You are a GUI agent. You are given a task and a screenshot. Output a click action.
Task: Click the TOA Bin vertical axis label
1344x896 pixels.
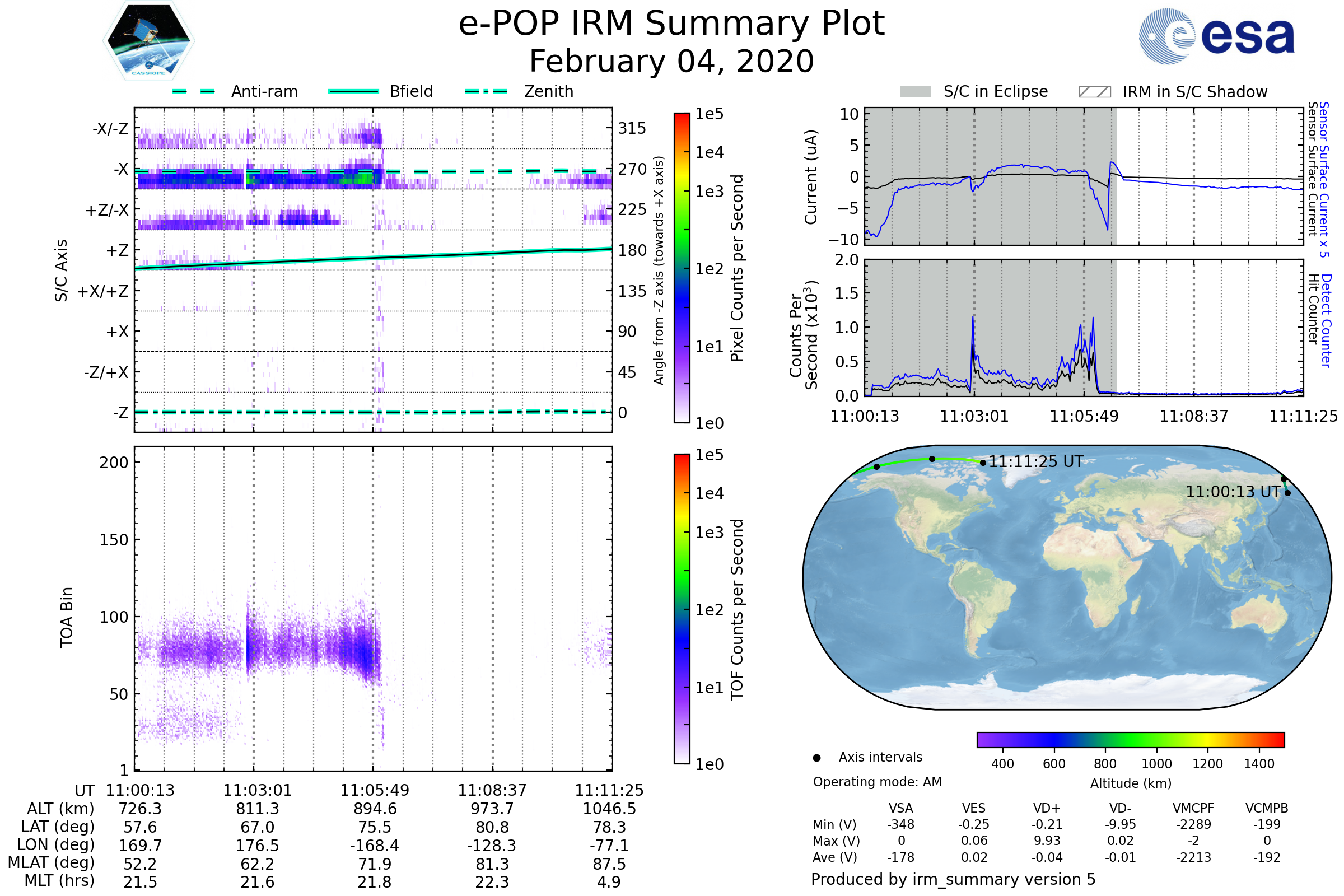point(67,617)
